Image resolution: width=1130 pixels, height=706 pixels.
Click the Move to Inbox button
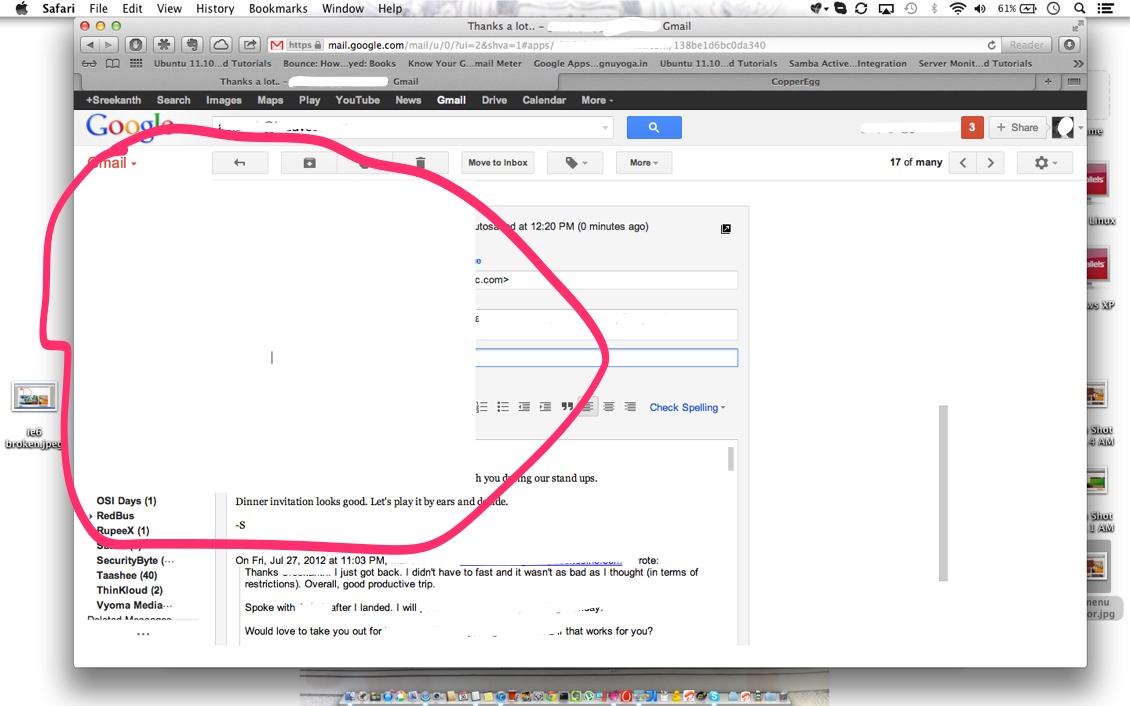(x=498, y=163)
